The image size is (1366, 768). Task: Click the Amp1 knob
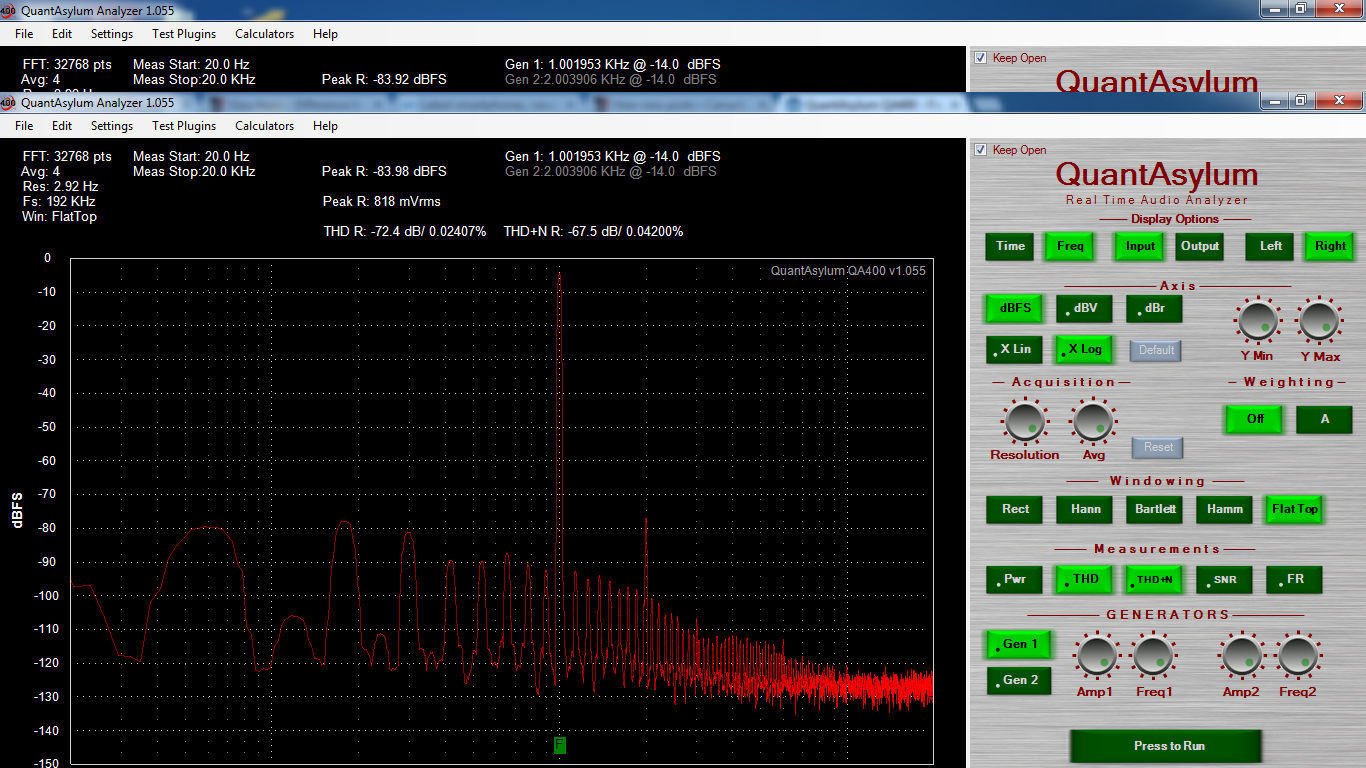click(x=1095, y=656)
